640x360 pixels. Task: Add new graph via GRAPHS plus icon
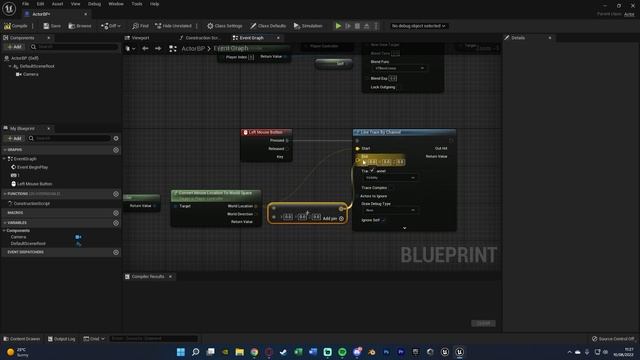coord(116,150)
